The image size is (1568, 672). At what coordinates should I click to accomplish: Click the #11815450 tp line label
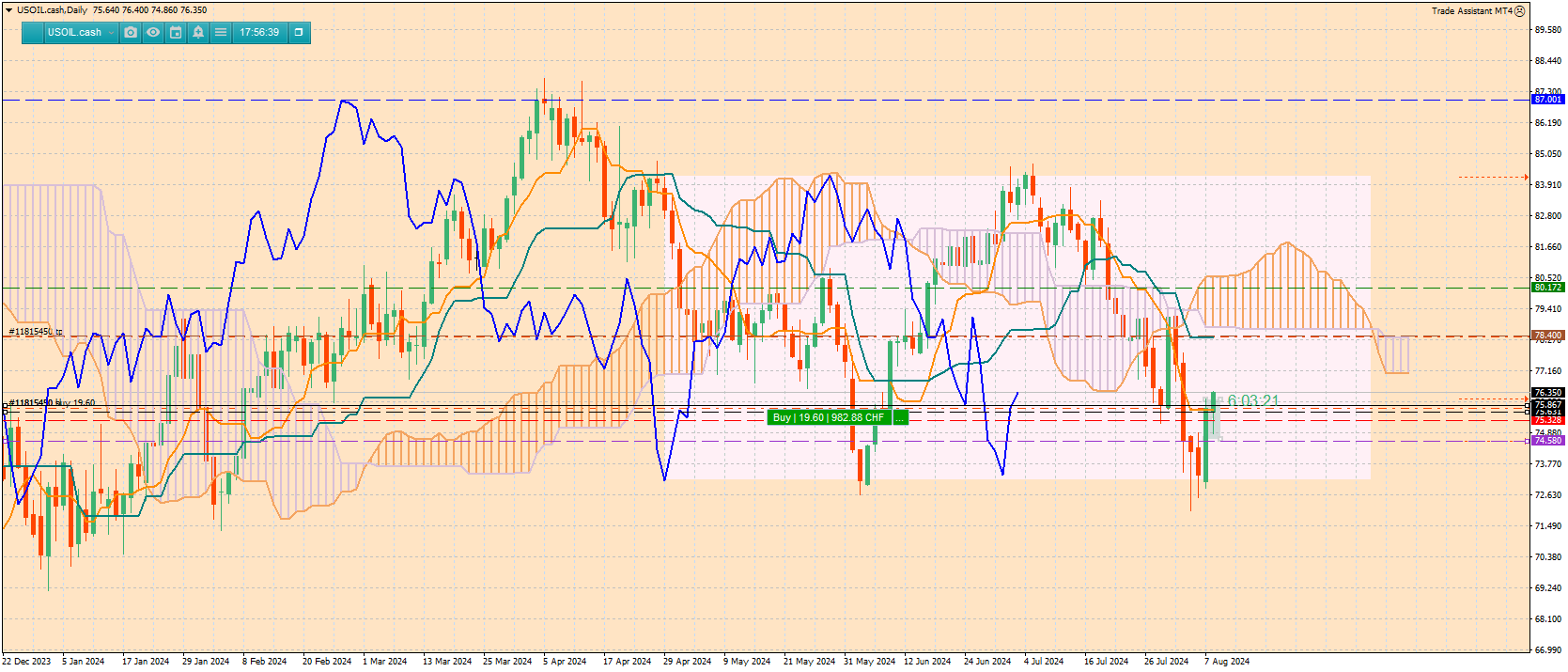point(36,332)
